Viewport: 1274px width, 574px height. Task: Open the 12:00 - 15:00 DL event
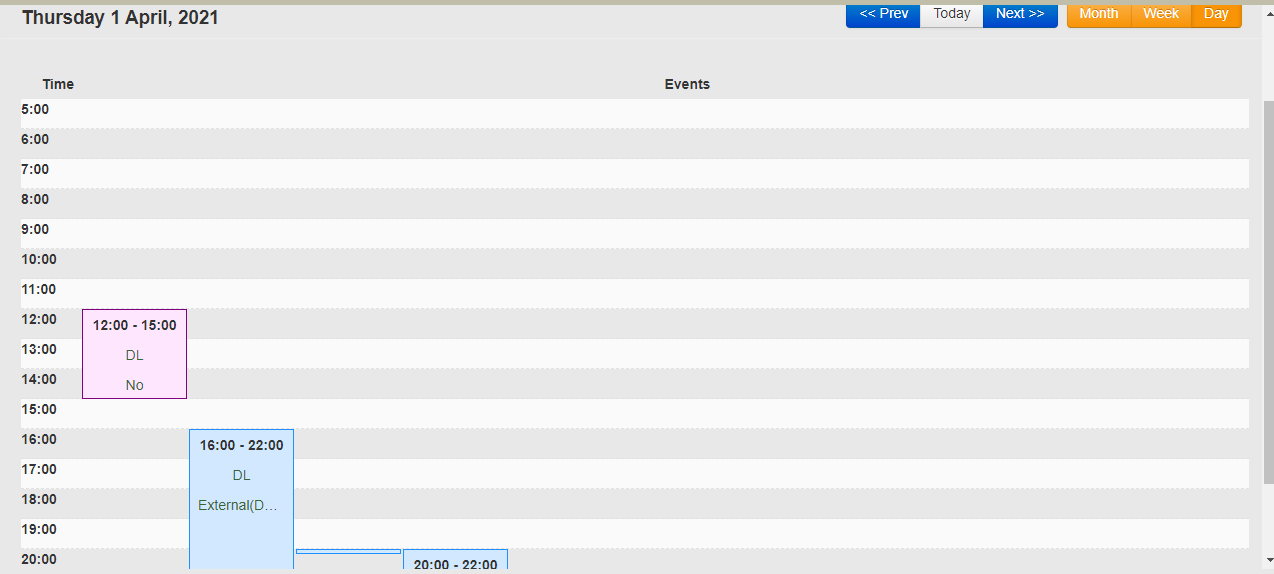(134, 354)
